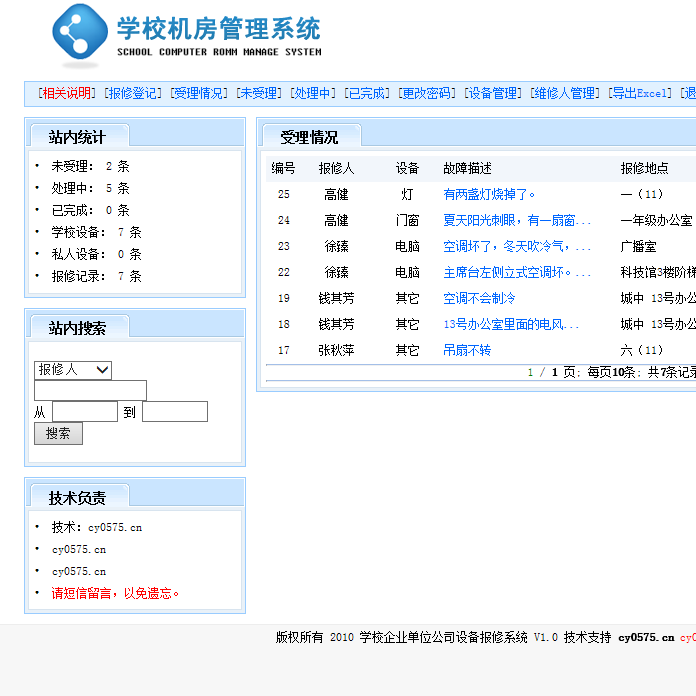Click the 报修记录: 7 条 statistic
This screenshot has width=696, height=696.
point(96,277)
